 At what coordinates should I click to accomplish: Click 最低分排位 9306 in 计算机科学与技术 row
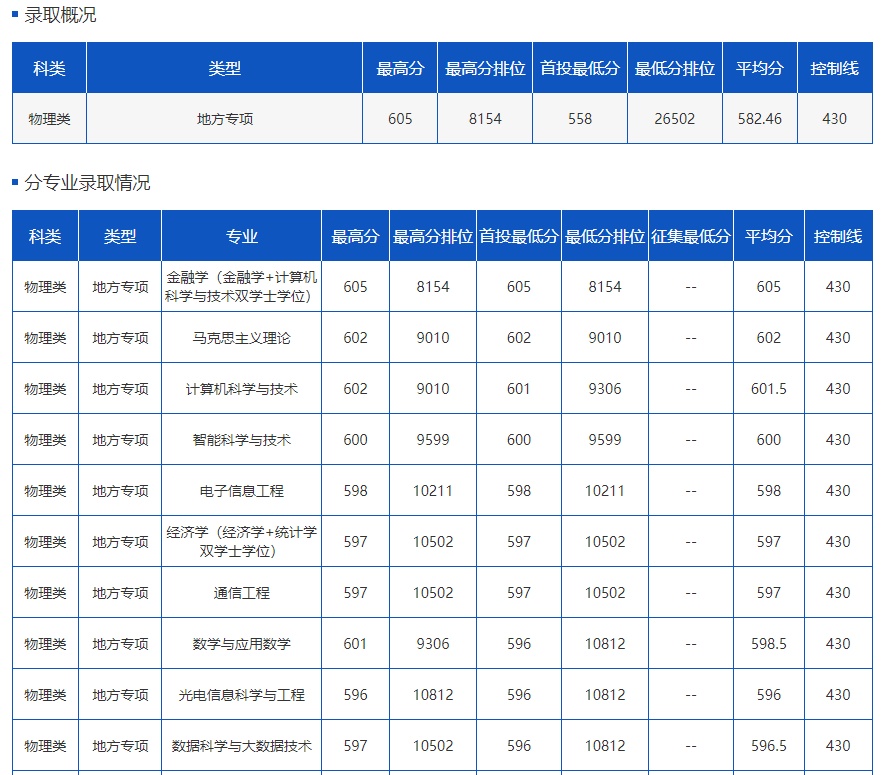click(605, 389)
